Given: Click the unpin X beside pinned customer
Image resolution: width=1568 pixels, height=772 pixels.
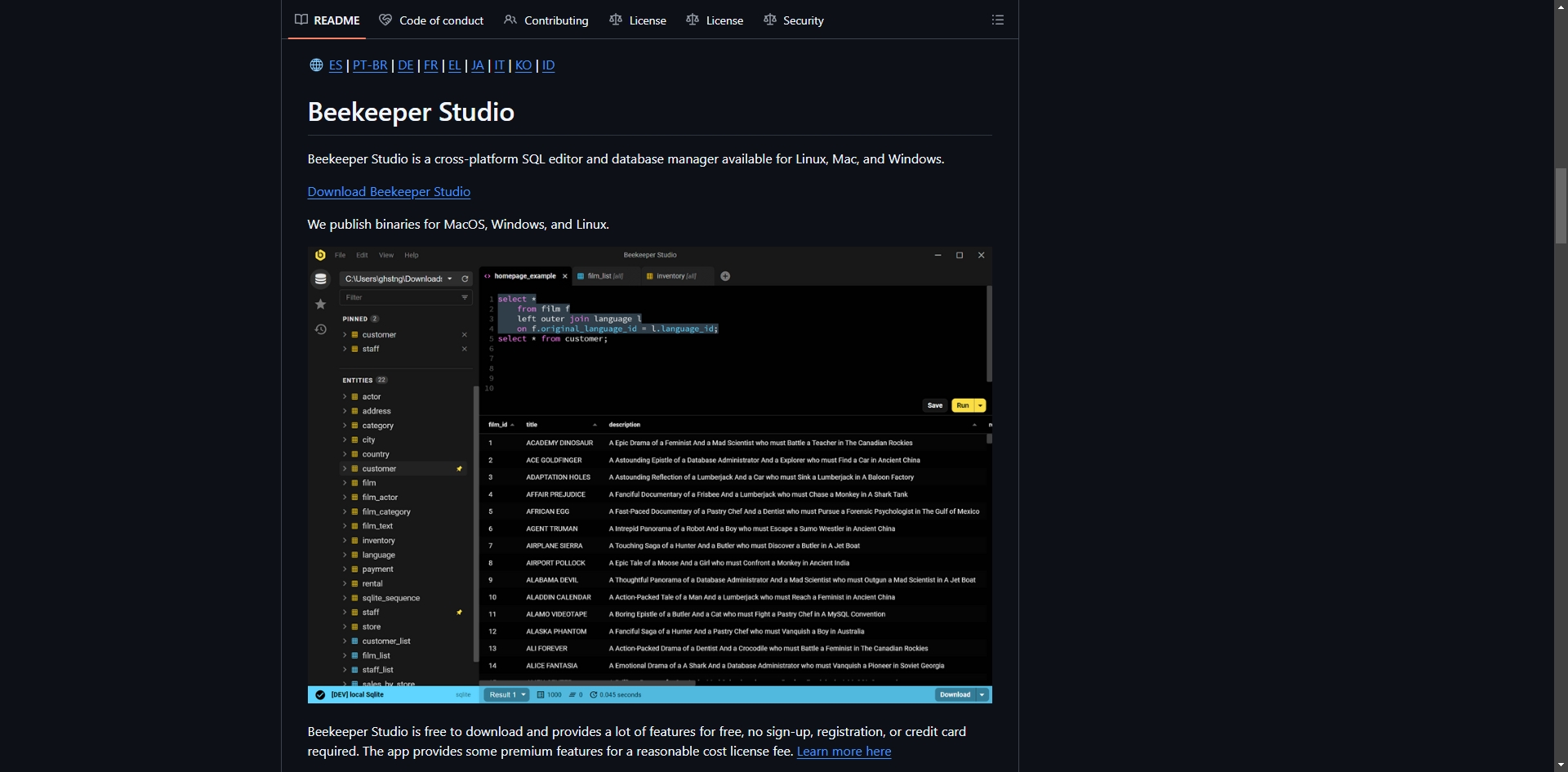Looking at the screenshot, I should tap(465, 335).
